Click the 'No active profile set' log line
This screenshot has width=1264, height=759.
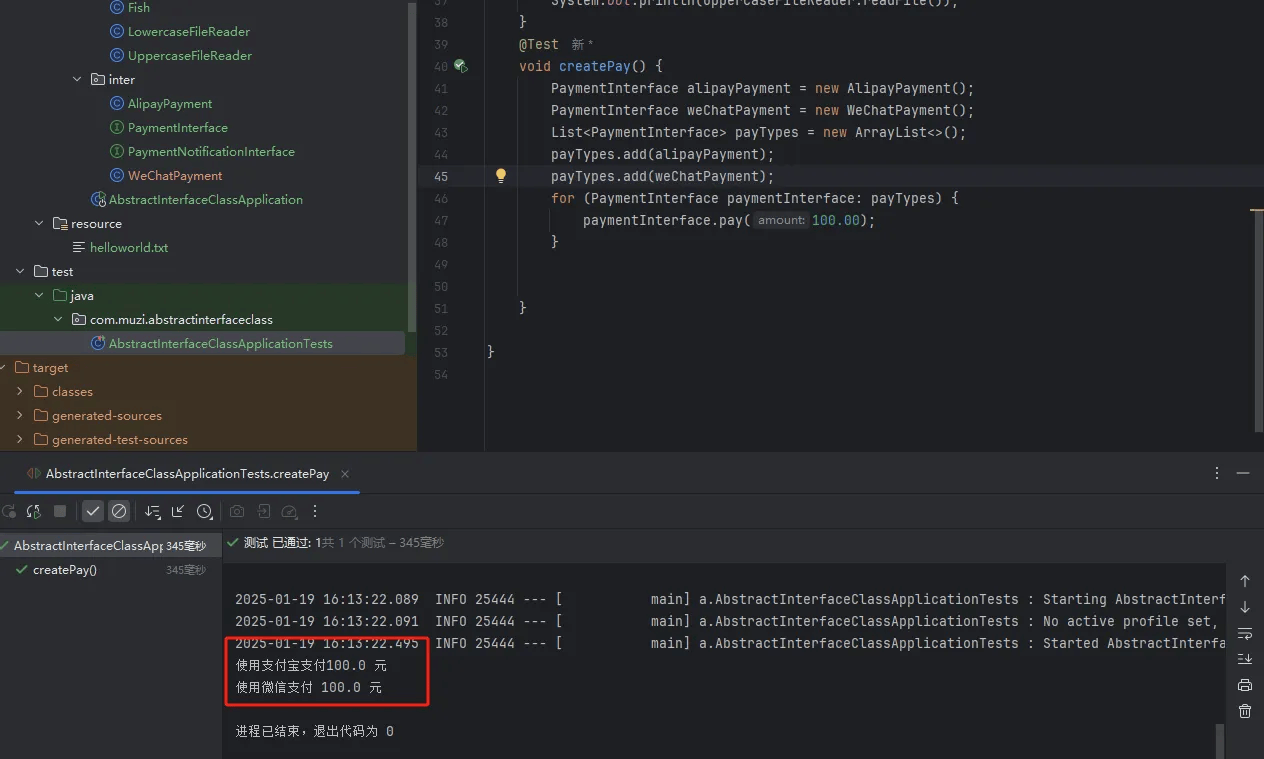(x=730, y=621)
